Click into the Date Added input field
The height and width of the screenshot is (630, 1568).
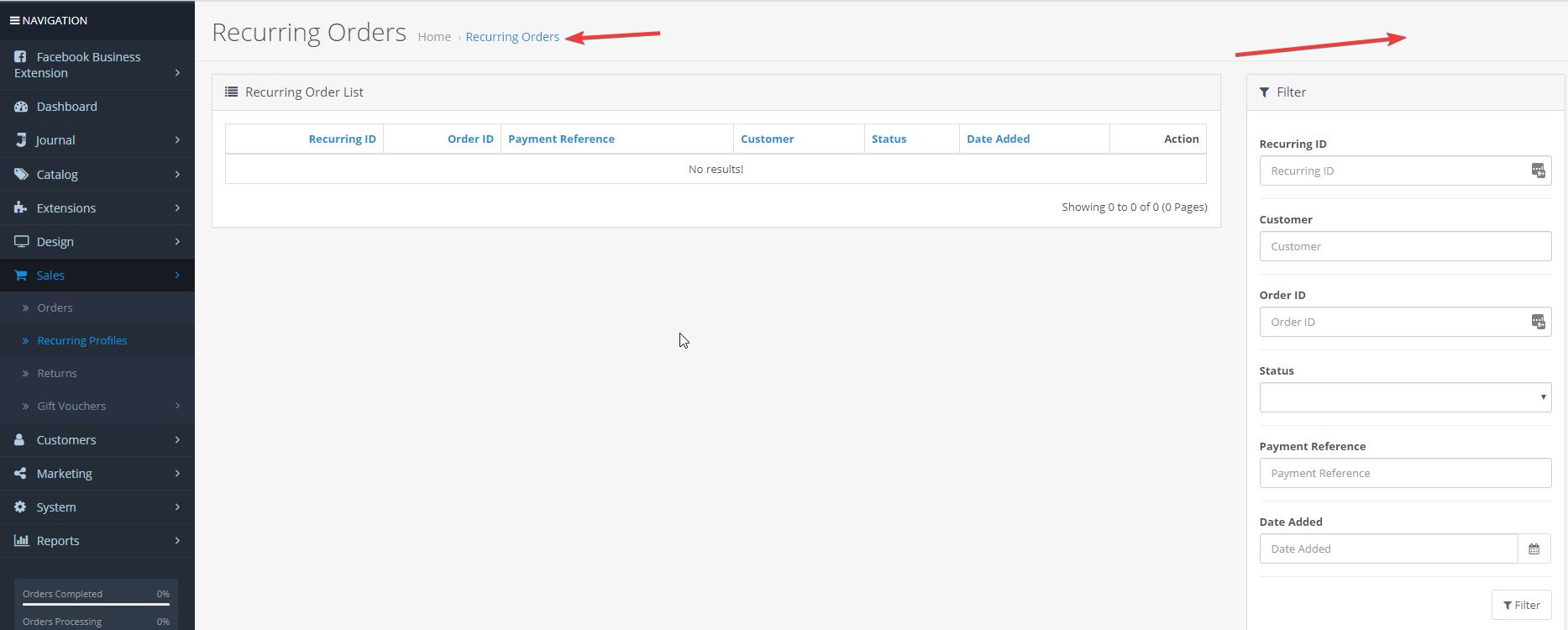pos(1389,549)
